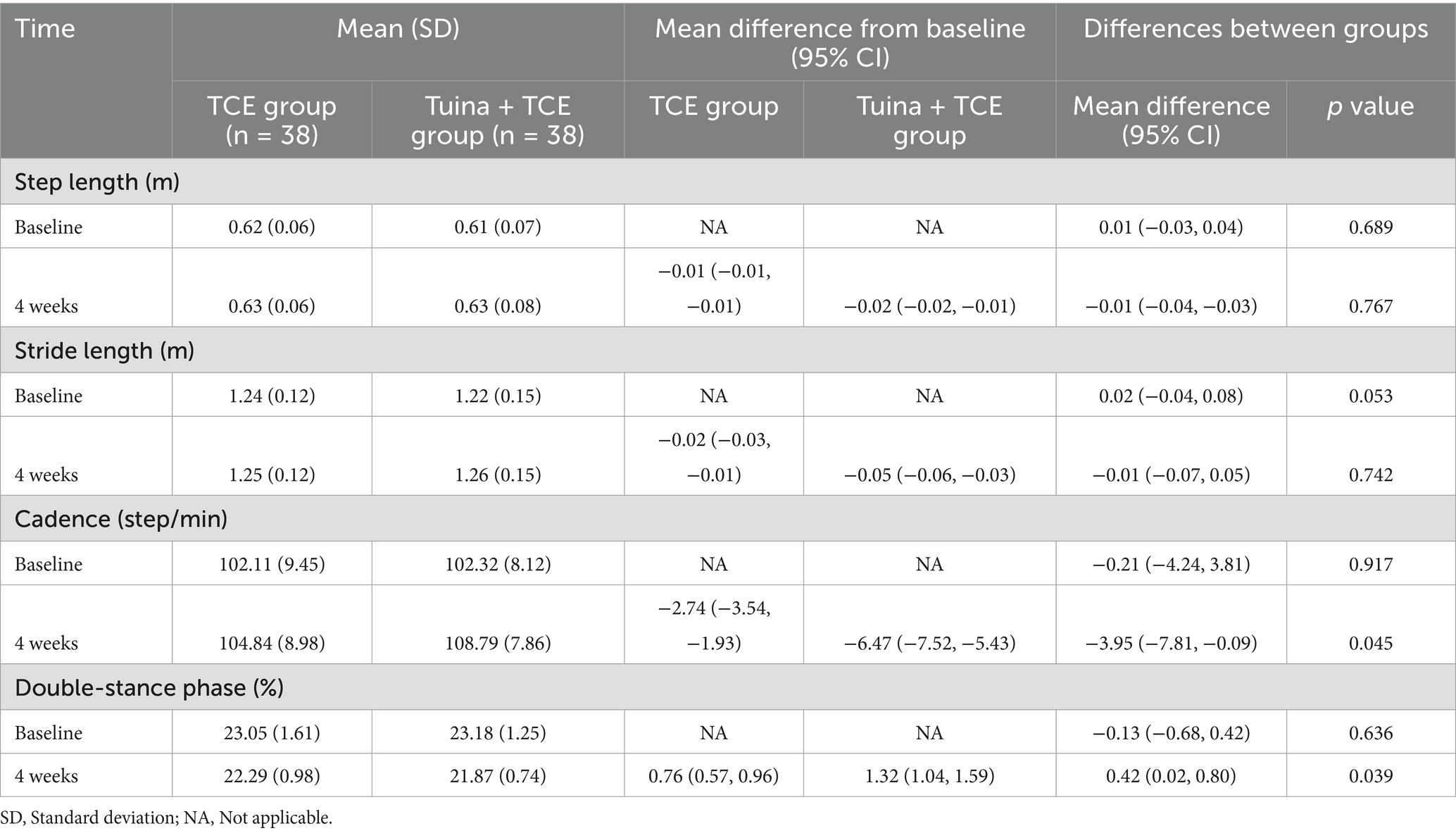The height and width of the screenshot is (833, 1456).
Task: Select the "Stride length (m)" section row
Action: pyautogui.click(x=104, y=351)
